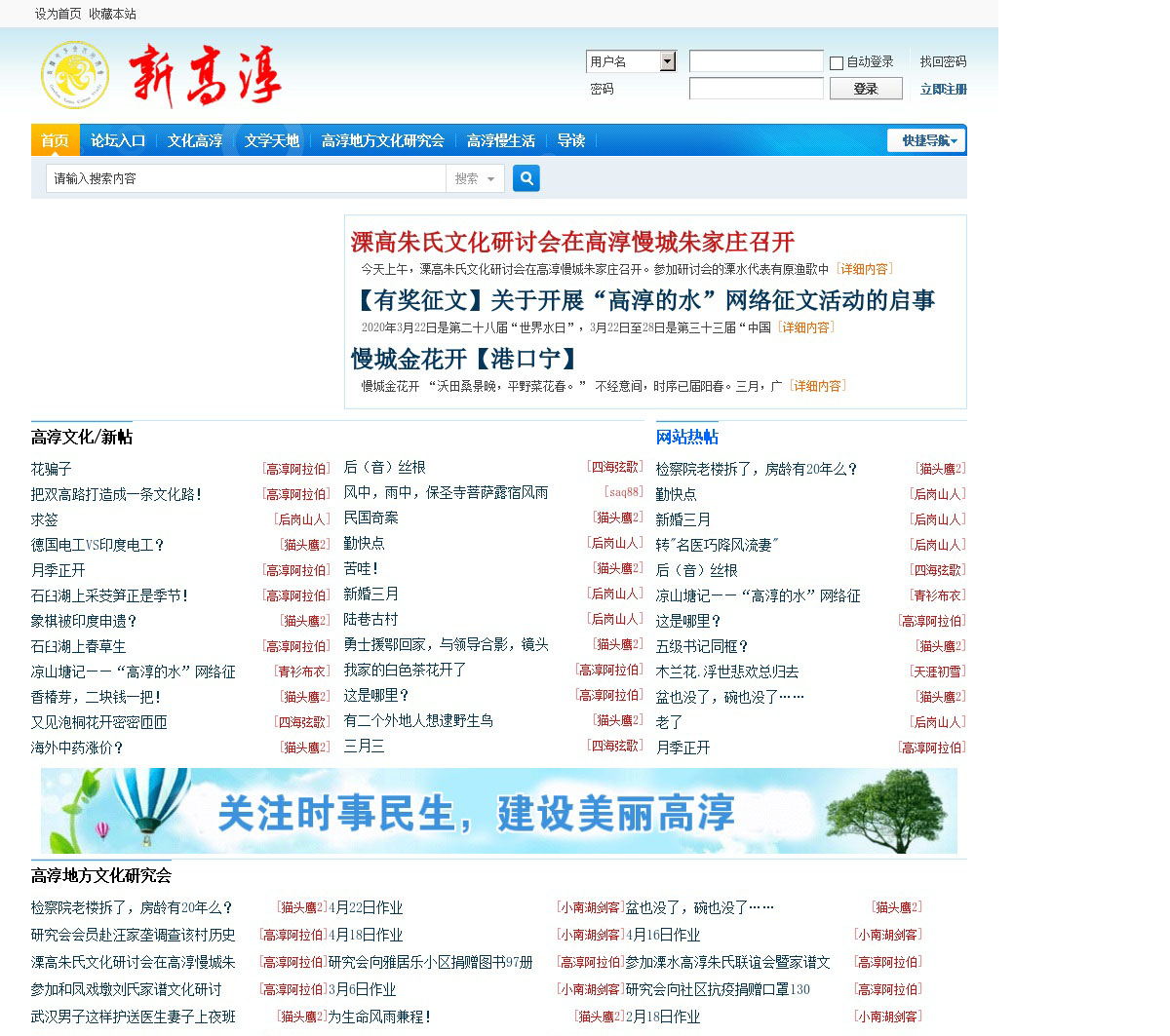This screenshot has height=1036, width=1170.
Task: Expand the 搜索 type dropdown
Action: point(475,178)
